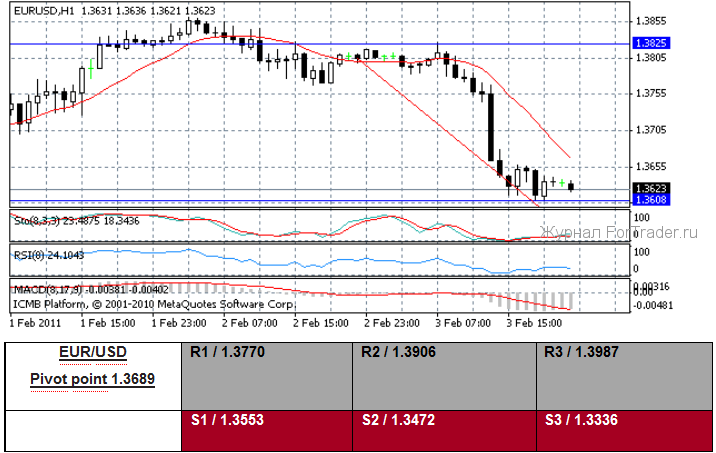The height and width of the screenshot is (453, 716).
Task: Select the S2 / 1.3472 cell
Action: pos(444,431)
